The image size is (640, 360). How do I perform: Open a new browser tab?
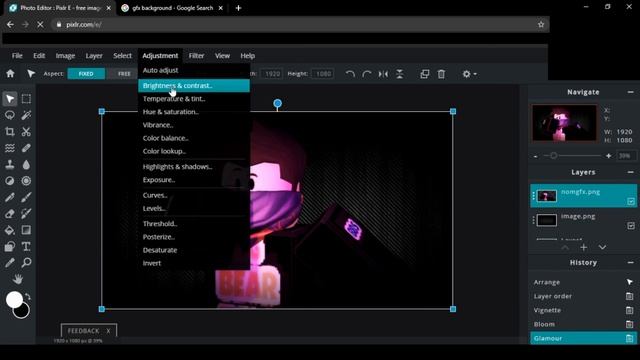[x=238, y=8]
